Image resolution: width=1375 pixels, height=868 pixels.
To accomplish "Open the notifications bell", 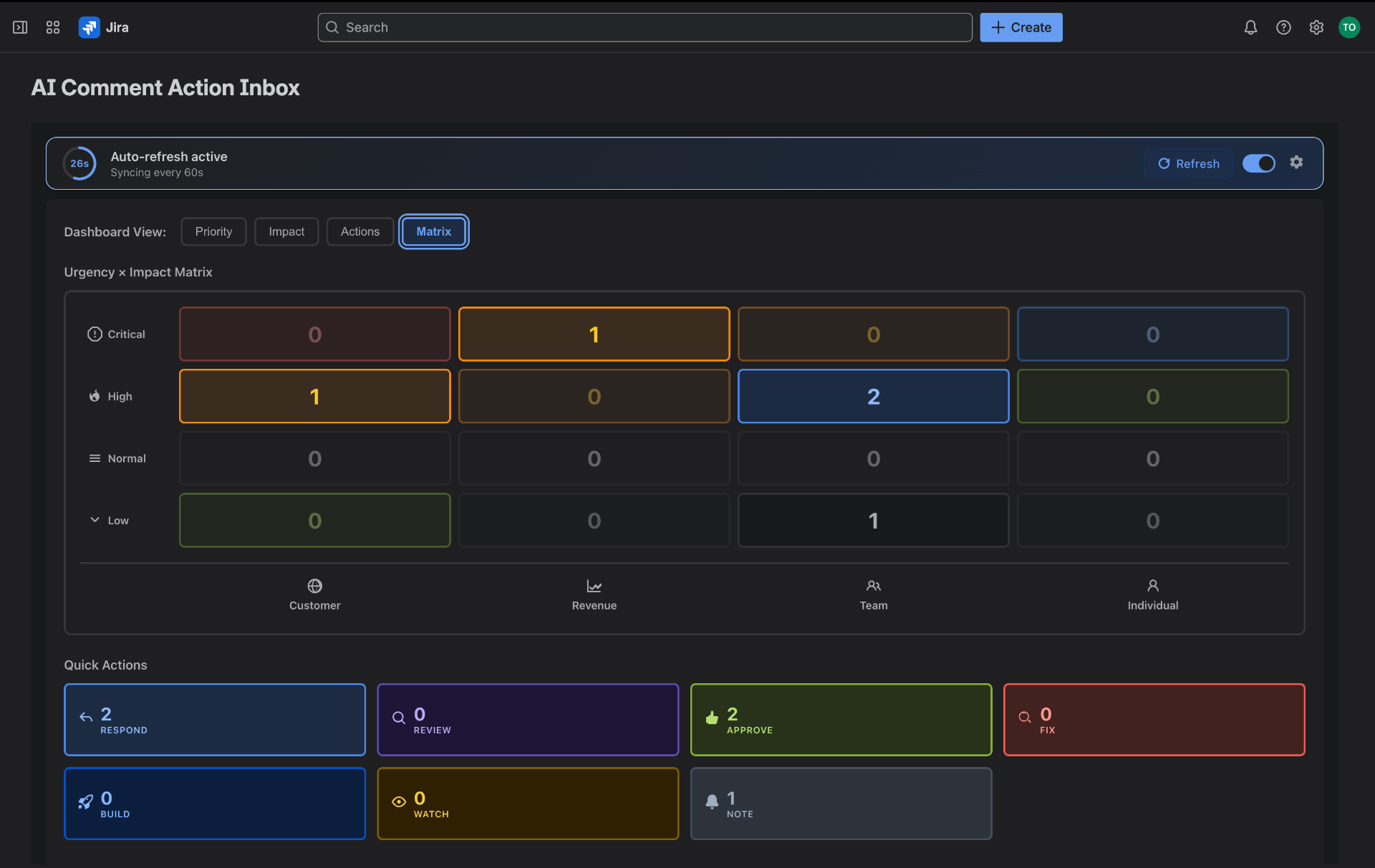I will 1250,27.
